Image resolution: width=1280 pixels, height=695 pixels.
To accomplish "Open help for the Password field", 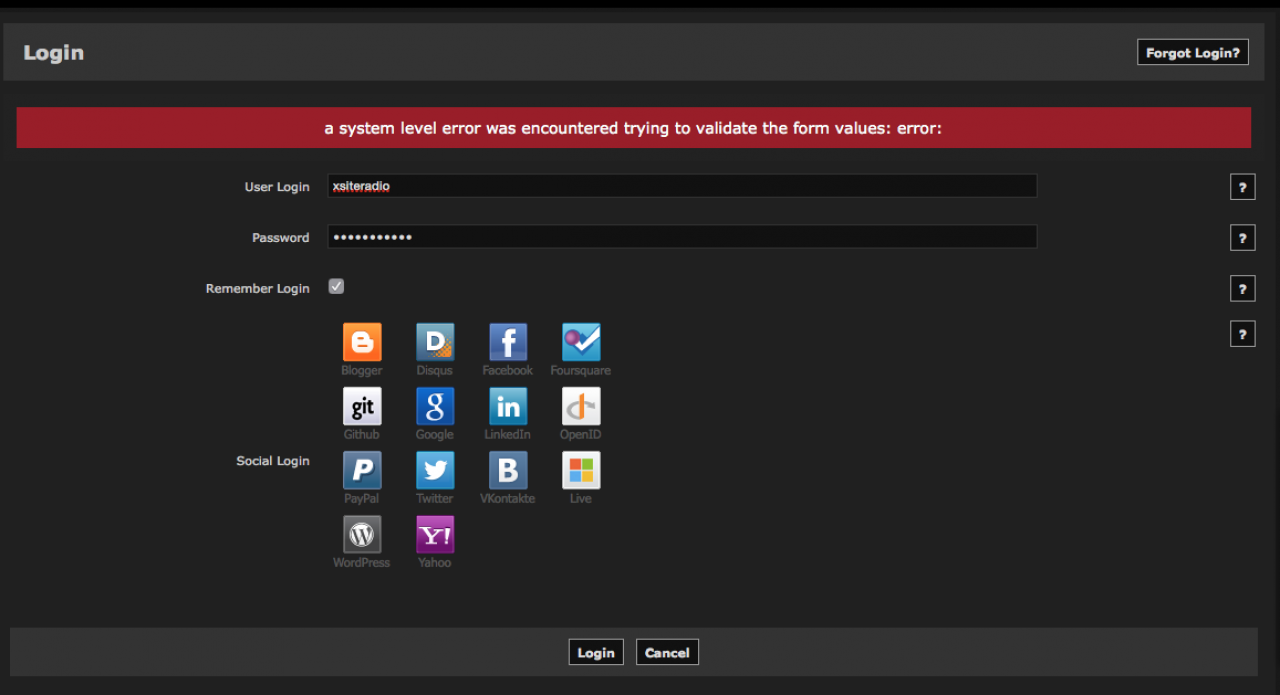I will pyautogui.click(x=1242, y=238).
